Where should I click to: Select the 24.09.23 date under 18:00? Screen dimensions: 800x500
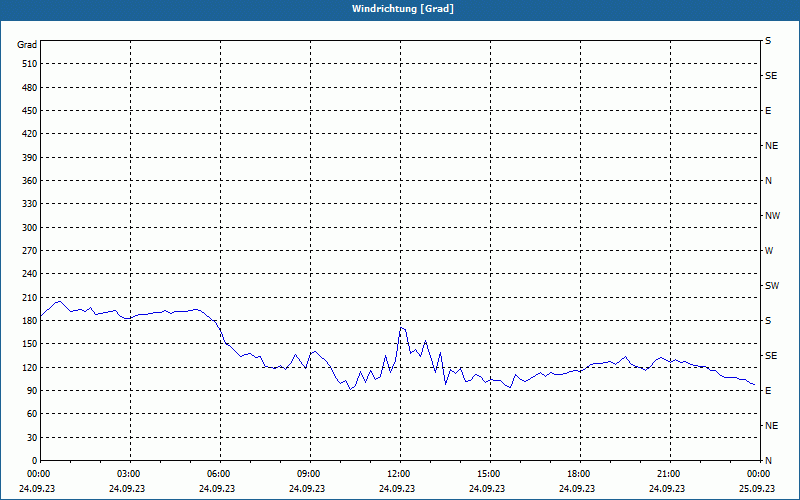click(577, 488)
